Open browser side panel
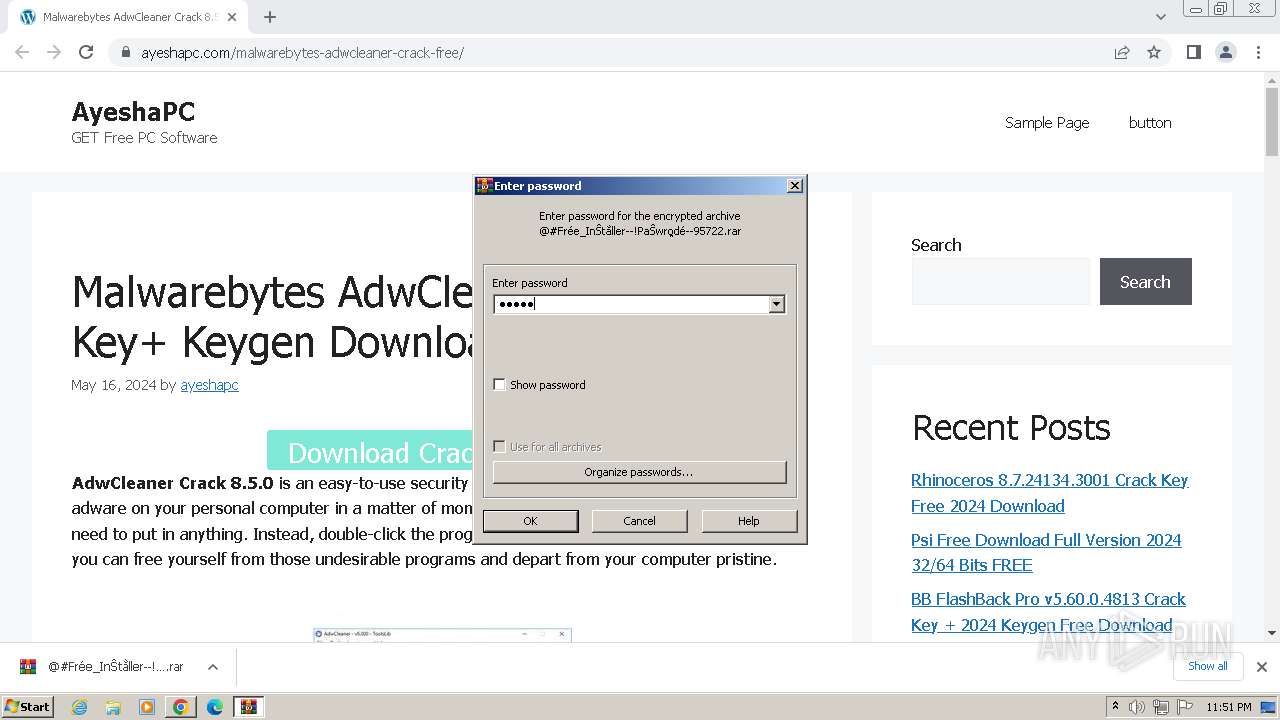Image resolution: width=1280 pixels, height=720 pixels. point(1193,52)
